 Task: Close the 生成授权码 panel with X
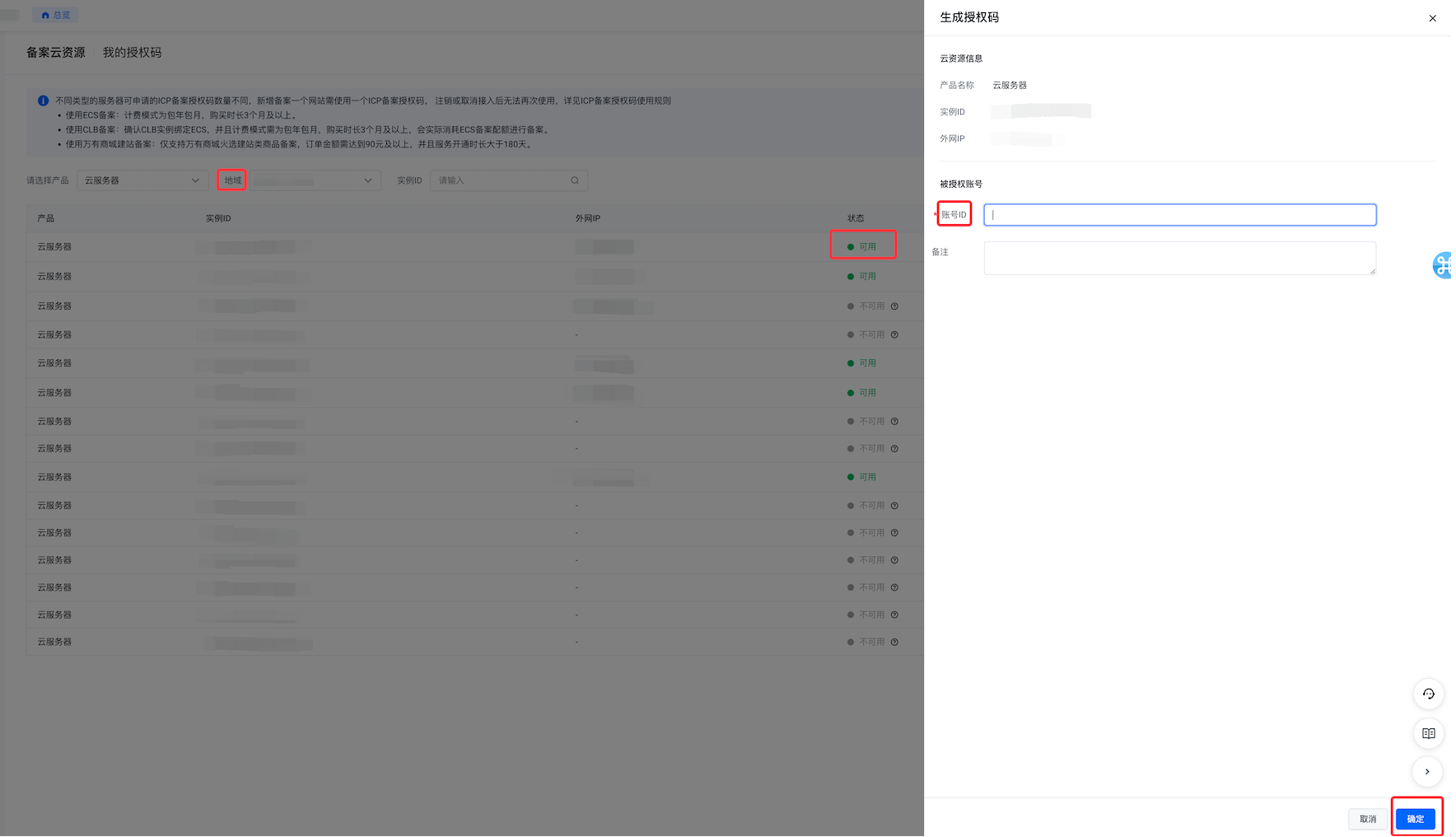coord(1432,18)
